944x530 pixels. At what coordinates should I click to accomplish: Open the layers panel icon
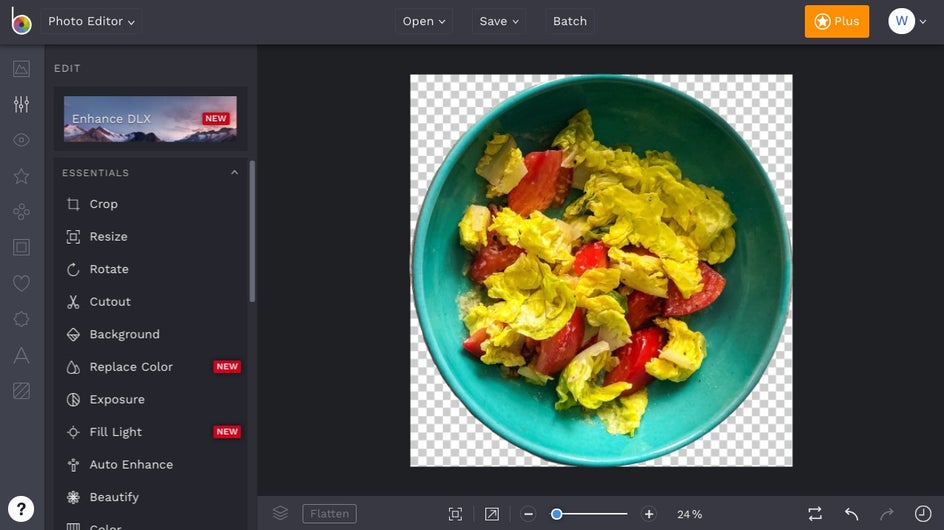coord(280,513)
